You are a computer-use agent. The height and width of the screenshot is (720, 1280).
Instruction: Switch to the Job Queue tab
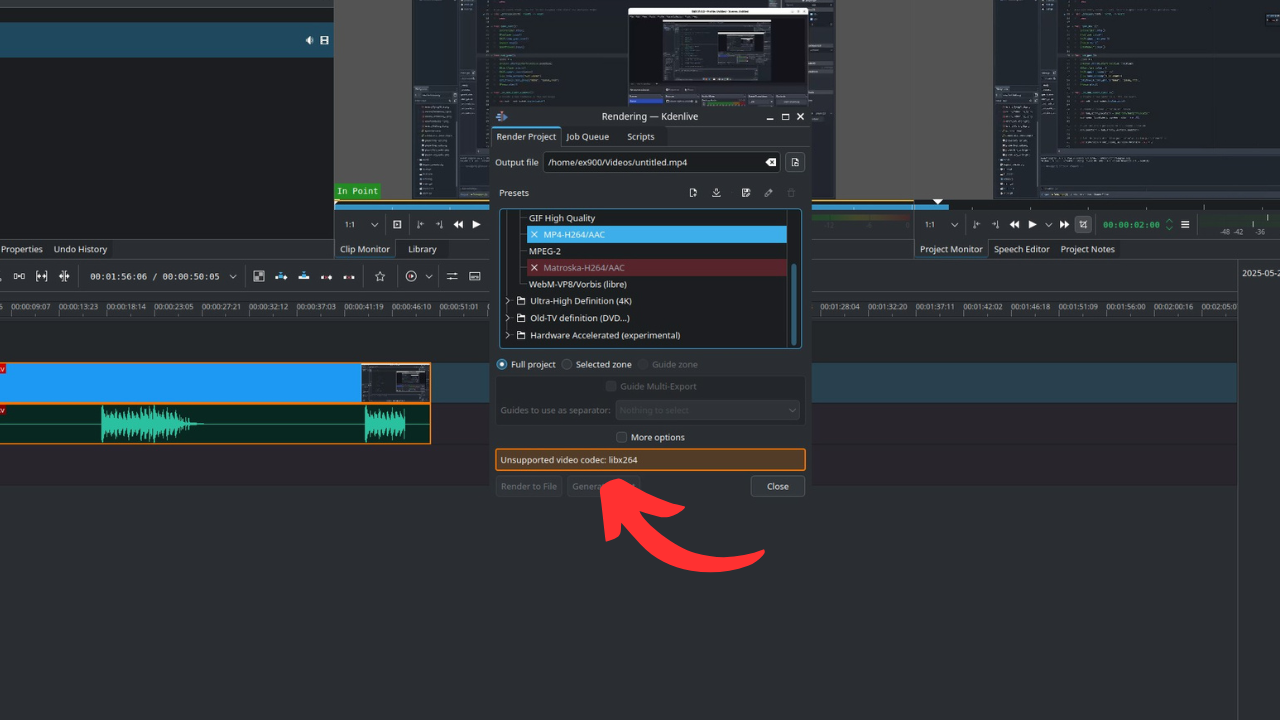pos(587,137)
